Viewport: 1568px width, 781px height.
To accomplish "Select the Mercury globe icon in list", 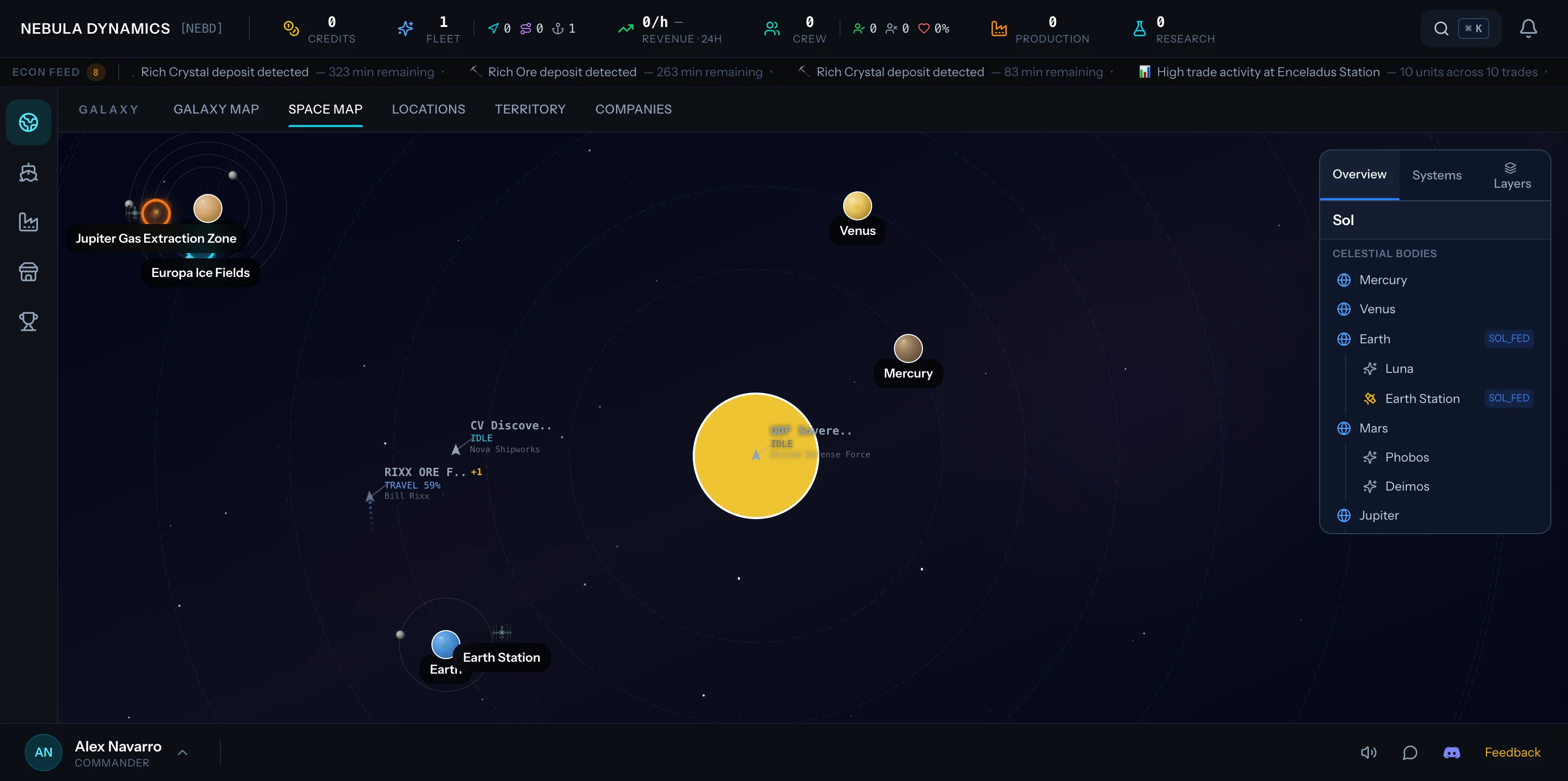I will point(1344,280).
